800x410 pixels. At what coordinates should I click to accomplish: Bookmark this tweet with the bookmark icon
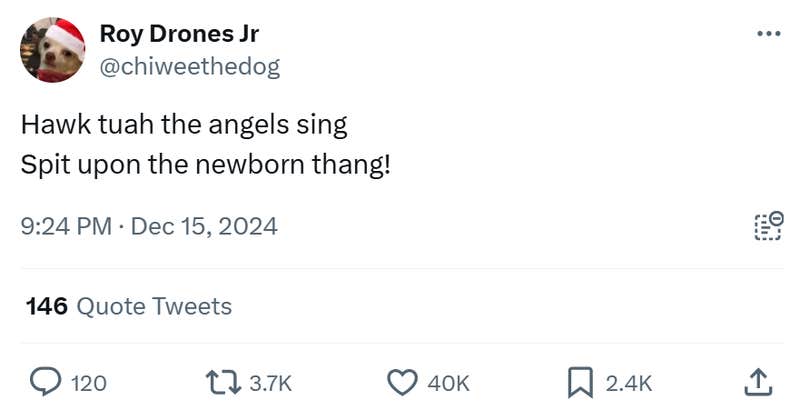coord(581,382)
